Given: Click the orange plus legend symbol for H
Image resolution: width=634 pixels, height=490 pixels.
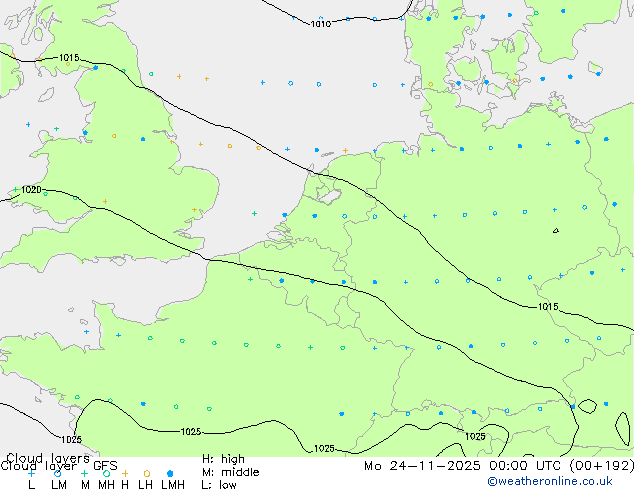Looking at the screenshot, I should point(125,473).
